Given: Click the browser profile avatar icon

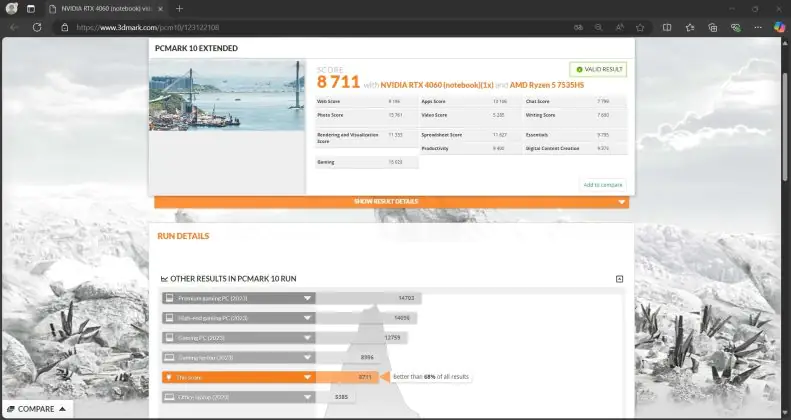Looking at the screenshot, I should pyautogui.click(x=12, y=9).
